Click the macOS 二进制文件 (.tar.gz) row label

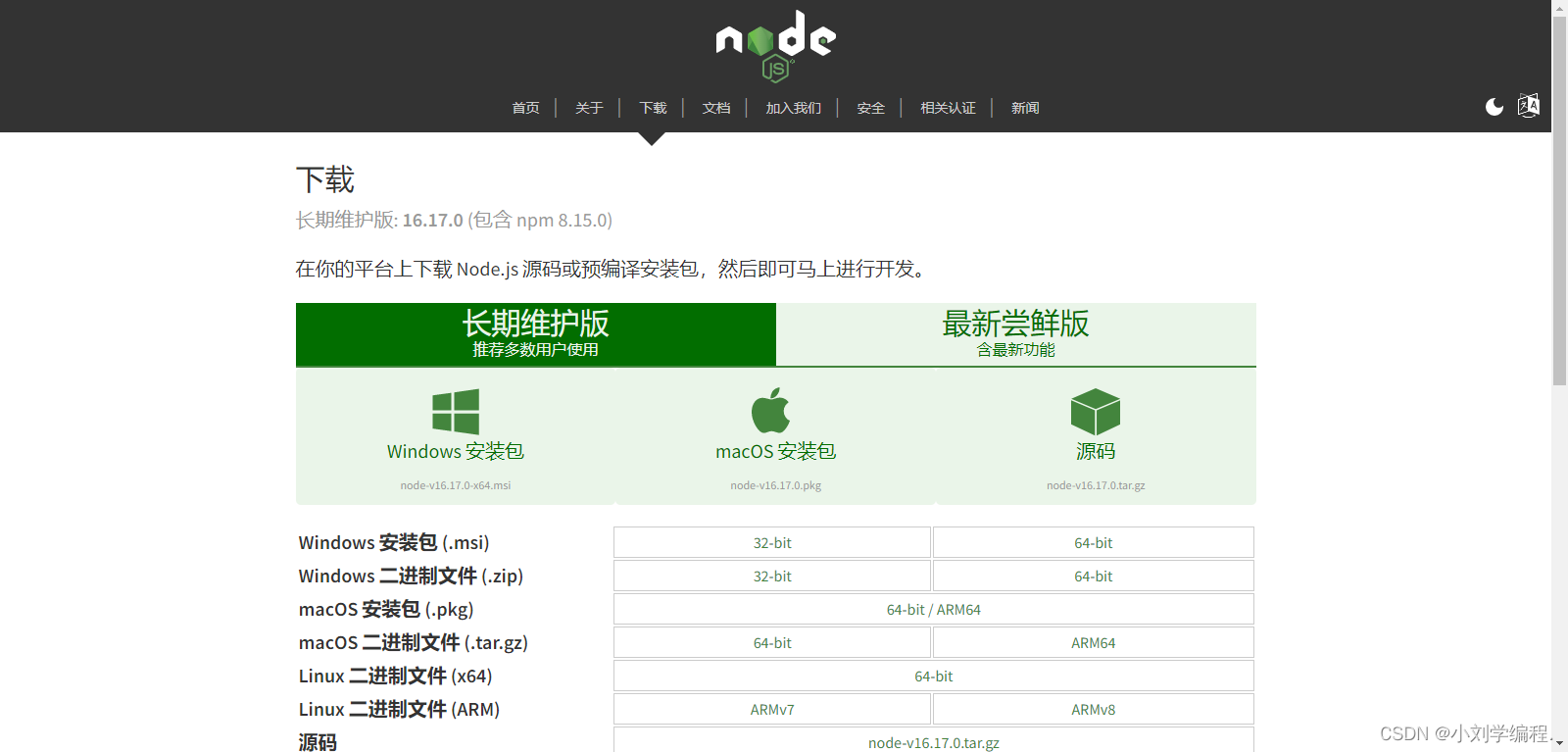click(x=414, y=642)
